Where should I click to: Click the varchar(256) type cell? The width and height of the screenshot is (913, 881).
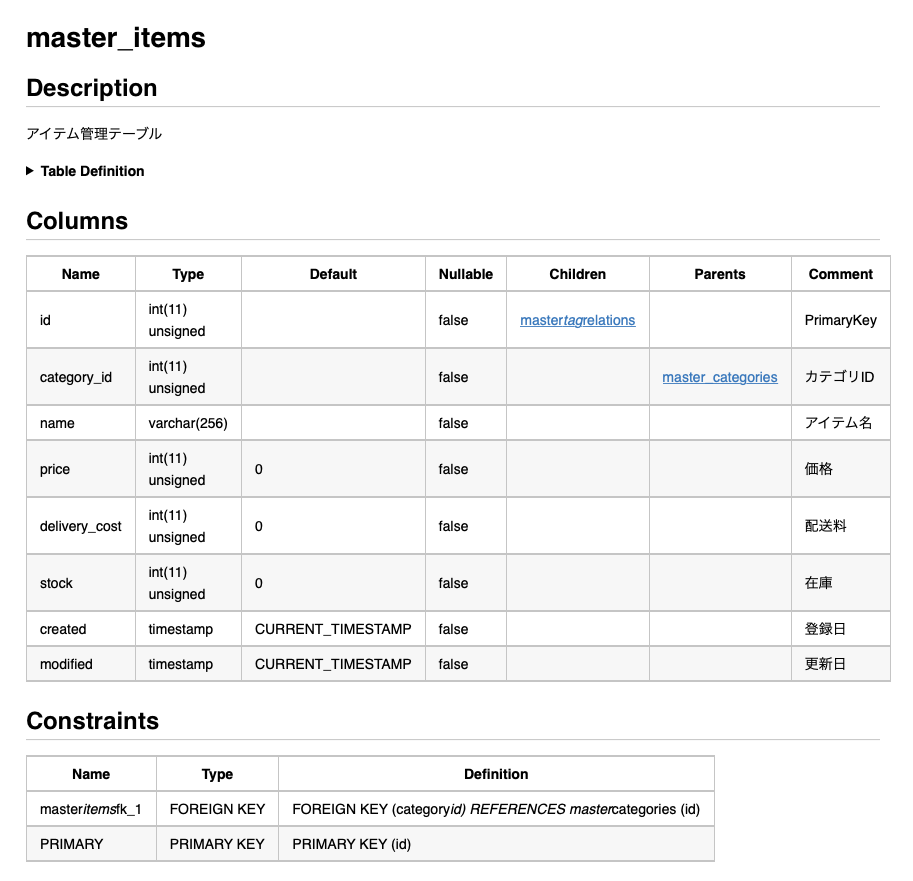coord(188,423)
